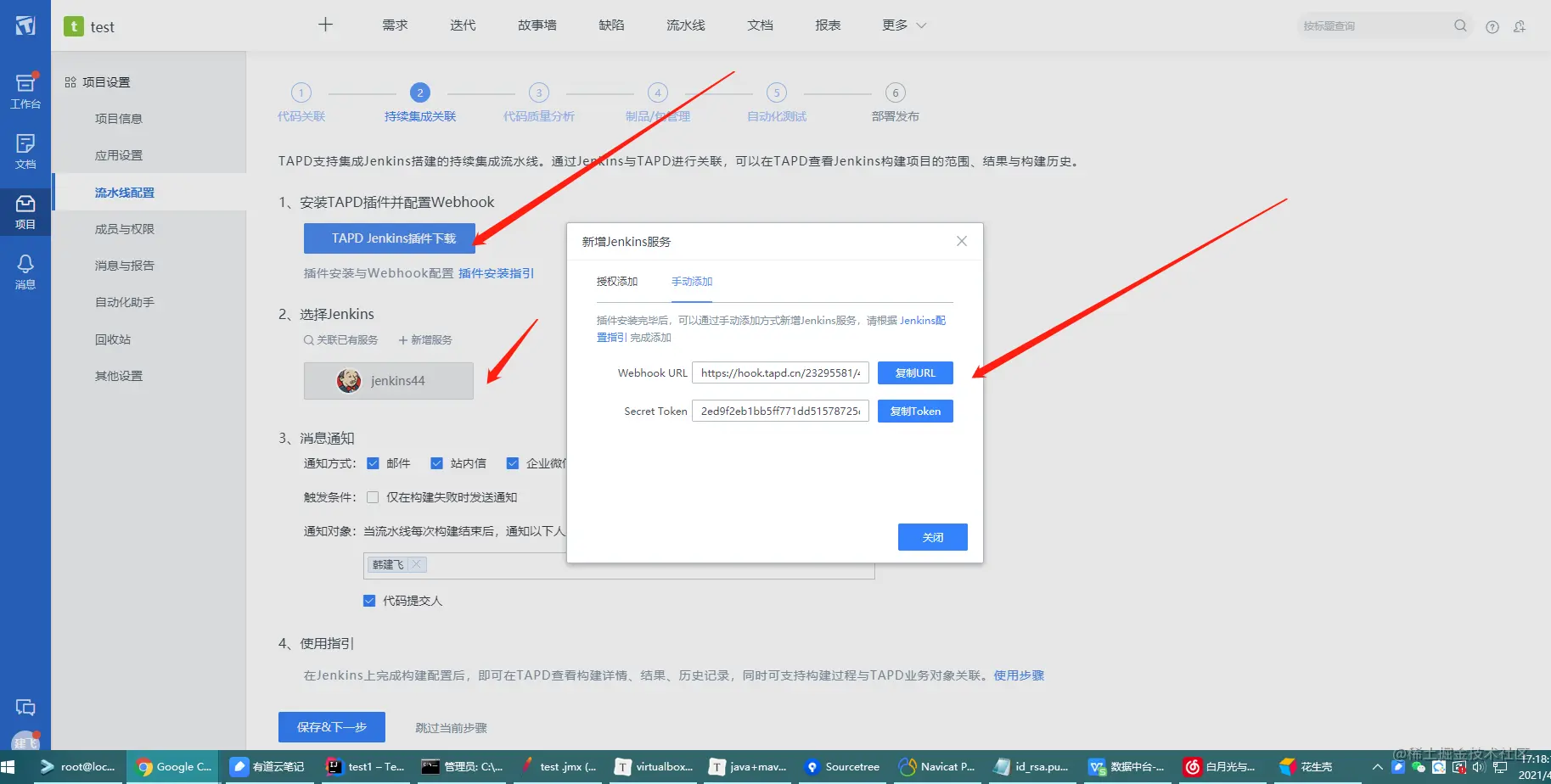Viewport: 1551px width, 784px height.
Task: Open Sourcetree from the taskbar
Action: [841, 767]
